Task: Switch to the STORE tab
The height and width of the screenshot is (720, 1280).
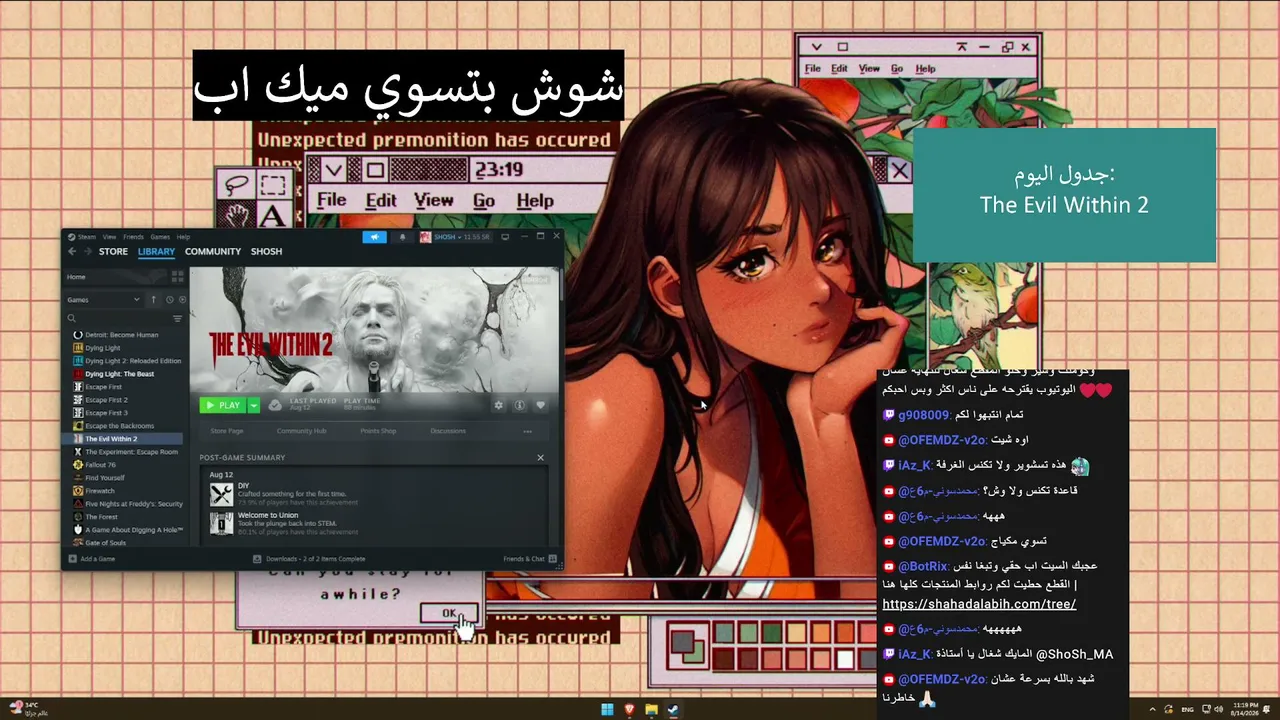Action: pos(113,252)
